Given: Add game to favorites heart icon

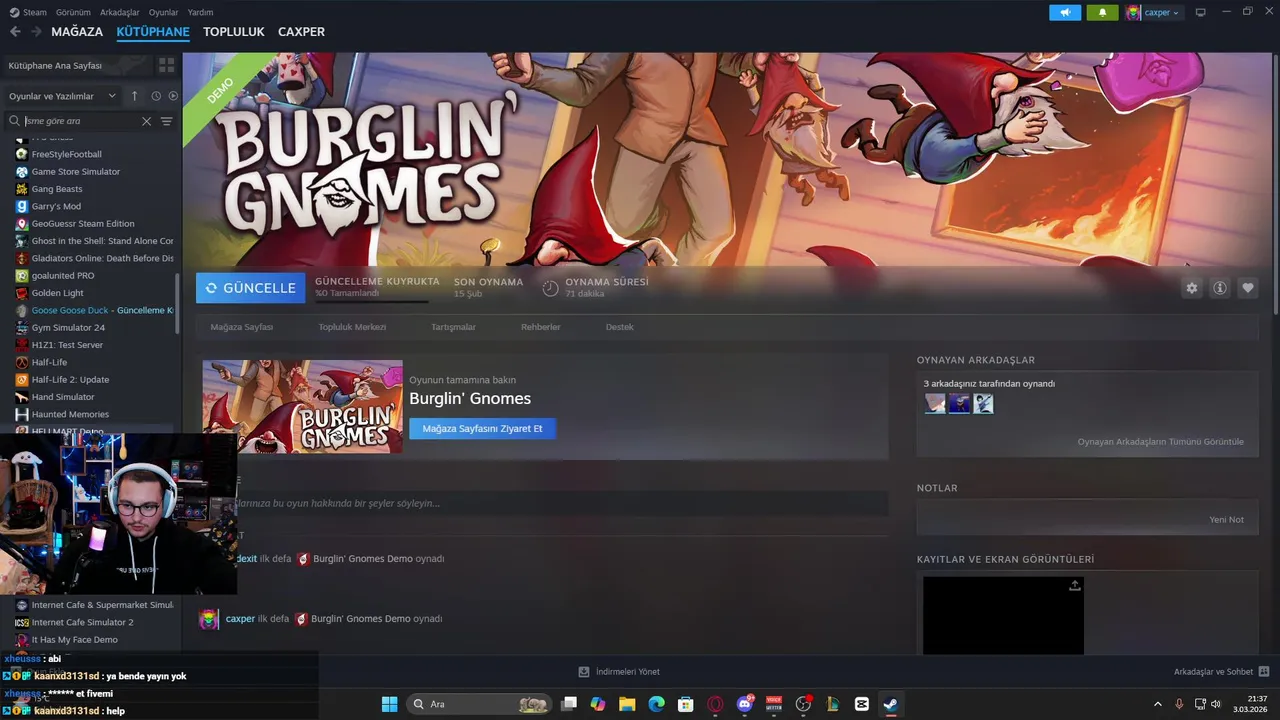Looking at the screenshot, I should tap(1248, 288).
